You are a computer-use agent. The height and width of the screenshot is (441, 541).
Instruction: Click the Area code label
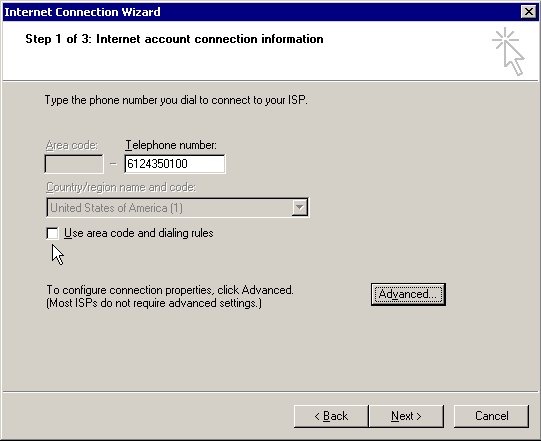pyautogui.click(x=72, y=145)
